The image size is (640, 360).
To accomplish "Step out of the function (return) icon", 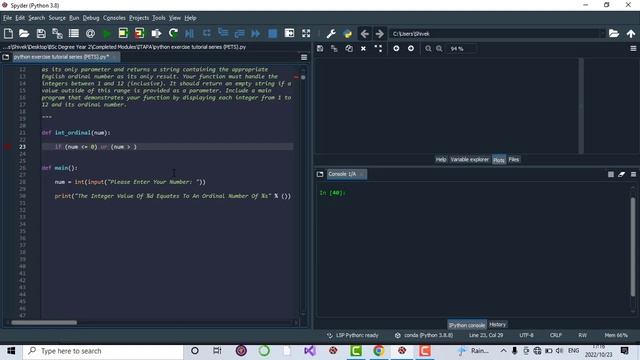I will click(x=239, y=33).
